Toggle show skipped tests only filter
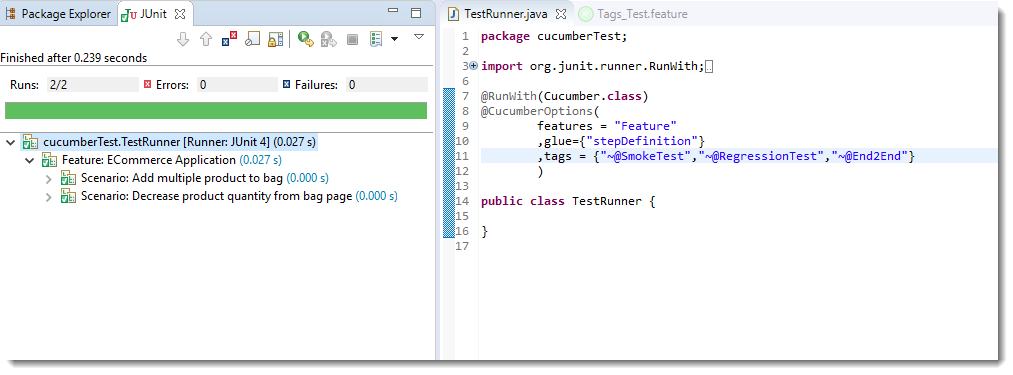This screenshot has width=1013, height=375. click(253, 39)
